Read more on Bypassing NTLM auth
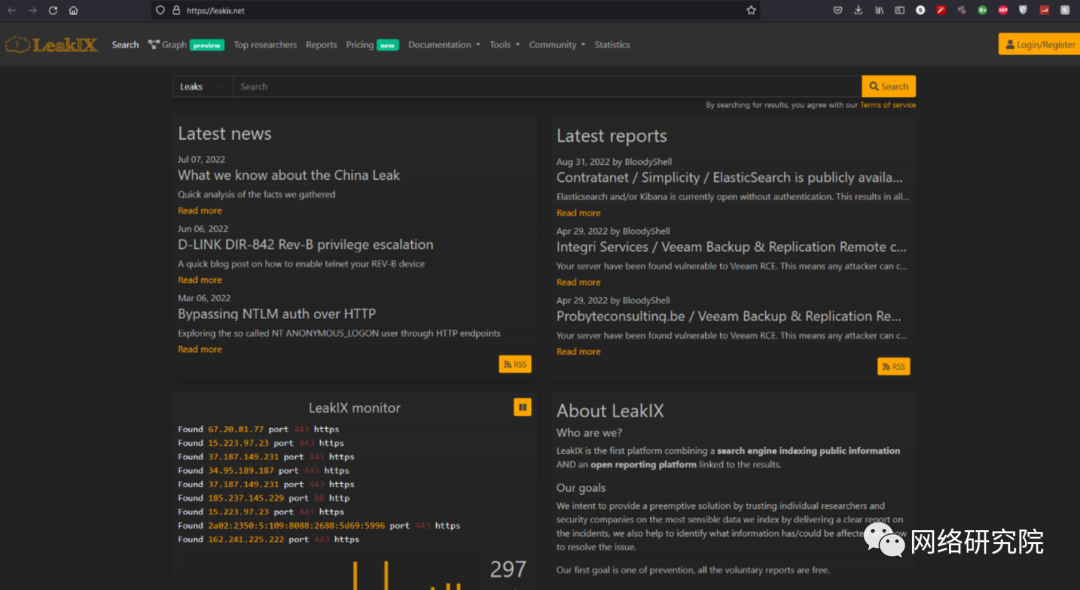The height and width of the screenshot is (590, 1080). (200, 350)
